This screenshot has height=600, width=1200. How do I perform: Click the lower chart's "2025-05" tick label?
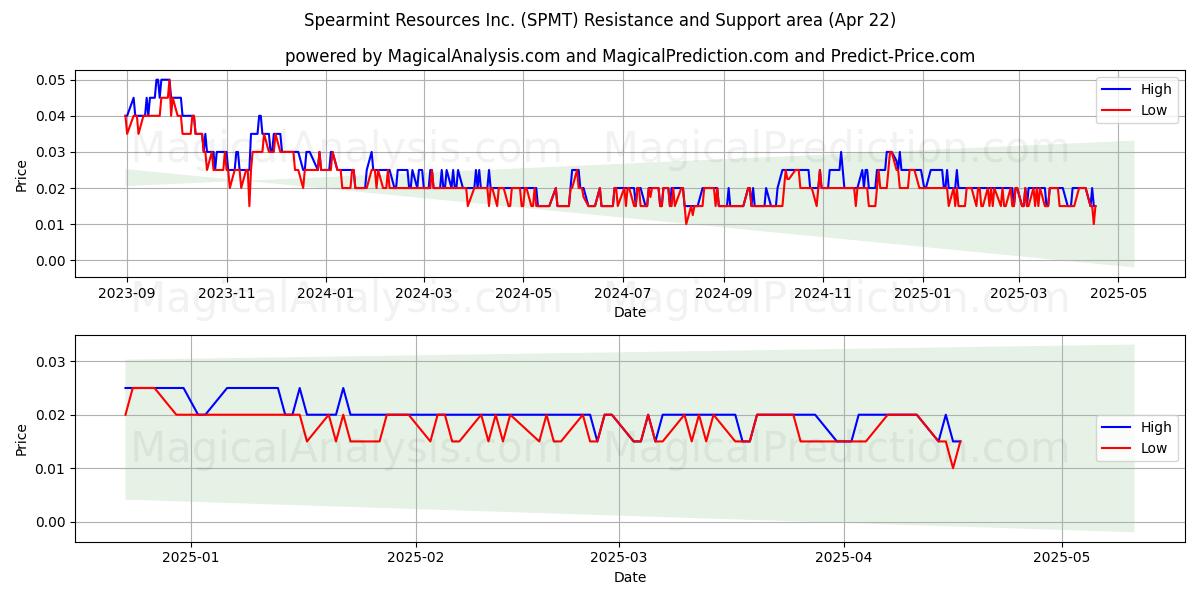pos(1062,558)
